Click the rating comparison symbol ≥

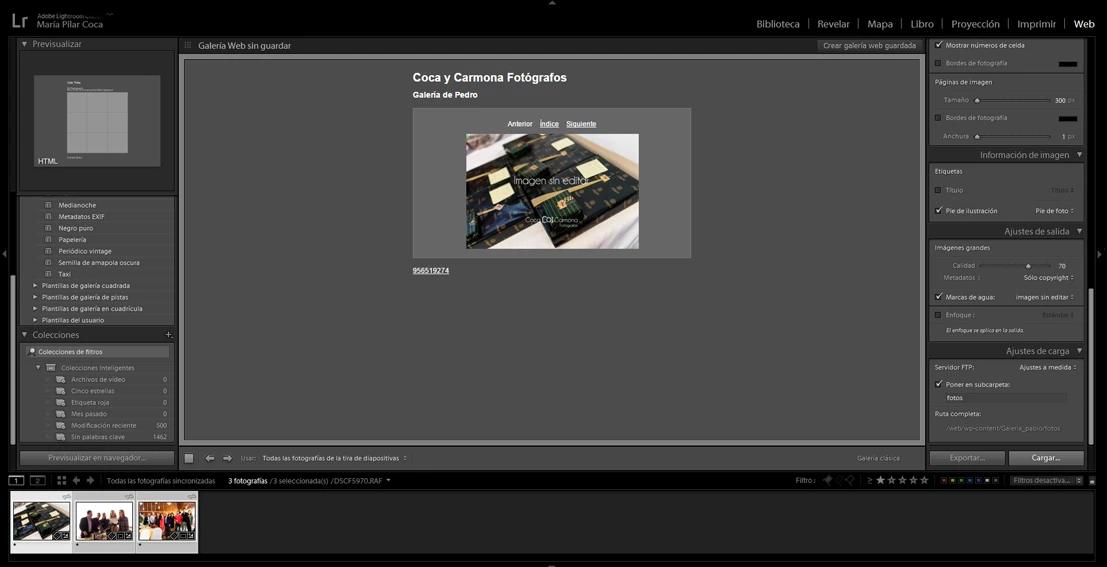pos(870,480)
